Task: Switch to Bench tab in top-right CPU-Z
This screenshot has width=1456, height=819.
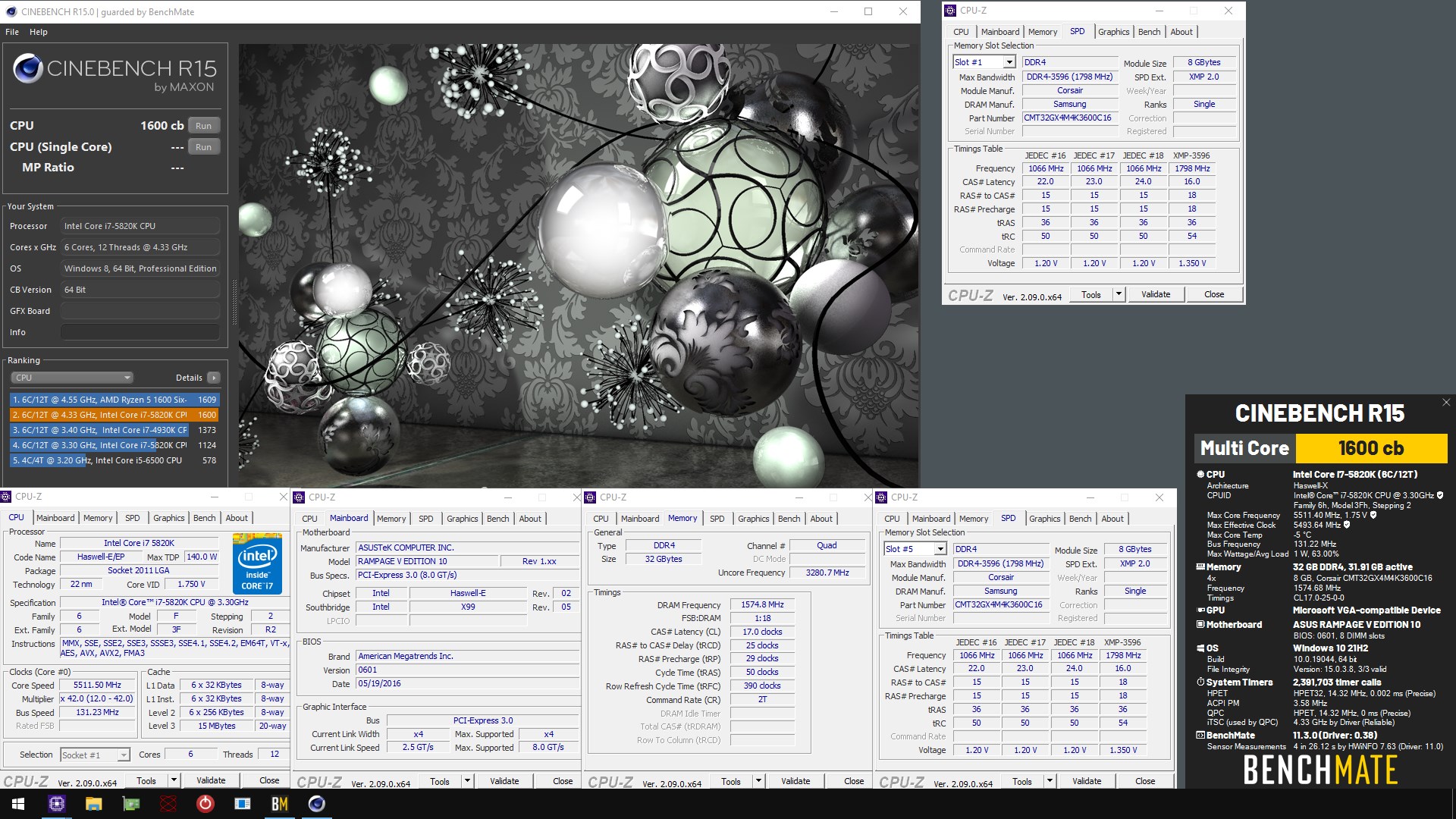Action: click(x=1149, y=32)
